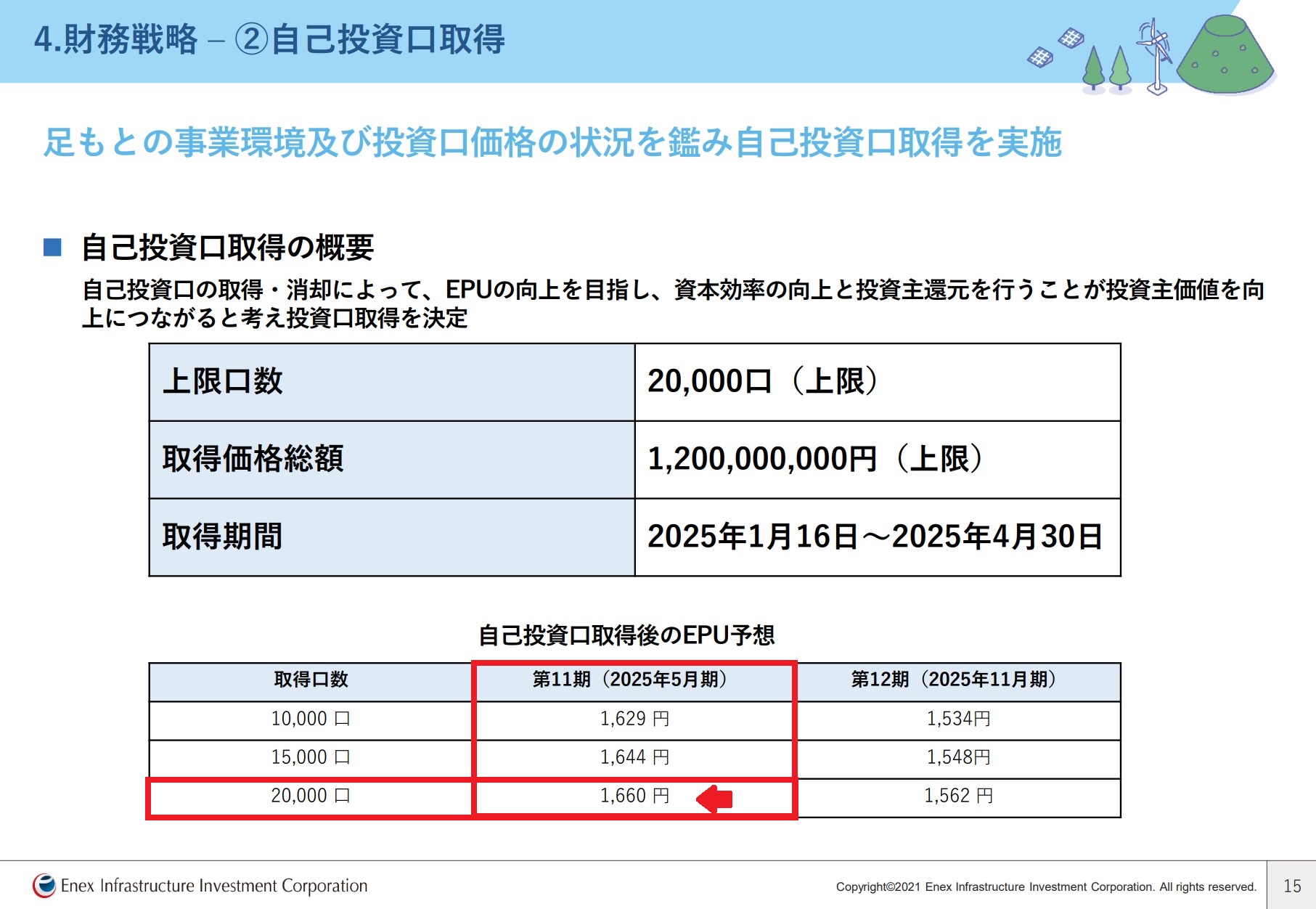Click the column header 取得口数
Viewport: 1316px width, 909px height.
click(311, 680)
